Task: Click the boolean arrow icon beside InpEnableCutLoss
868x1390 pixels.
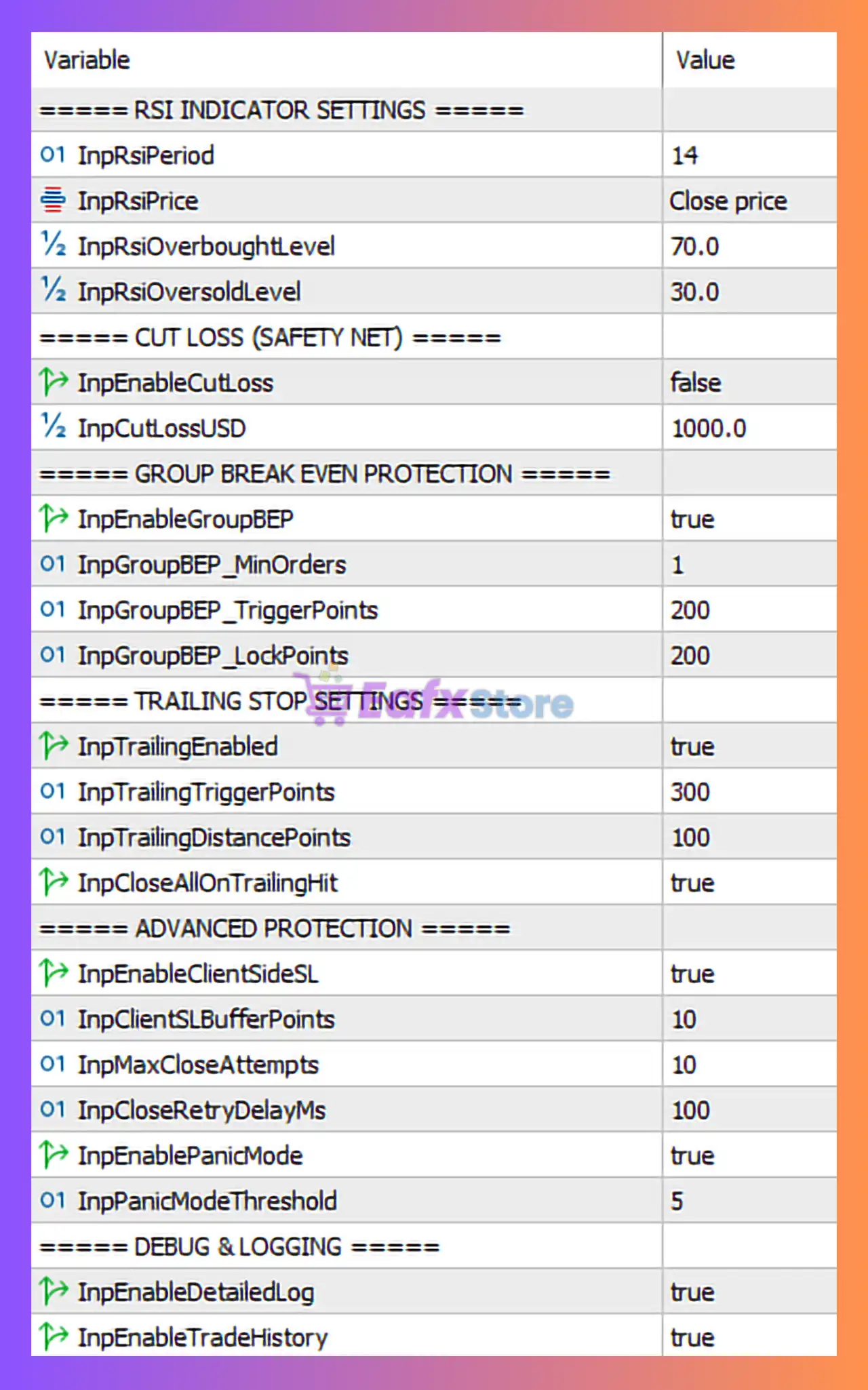Action: [53, 382]
